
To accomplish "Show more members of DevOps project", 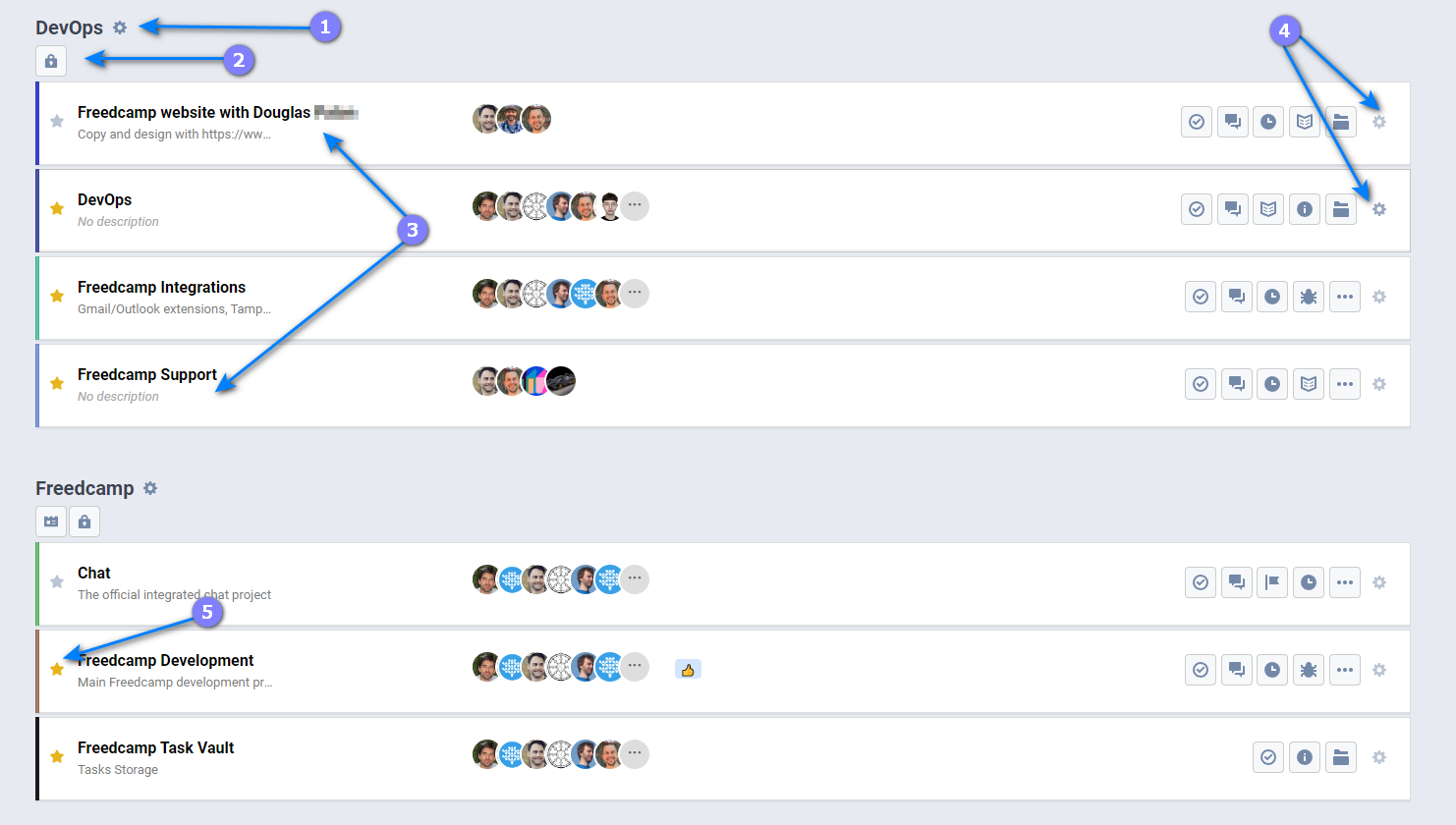I will [635, 205].
